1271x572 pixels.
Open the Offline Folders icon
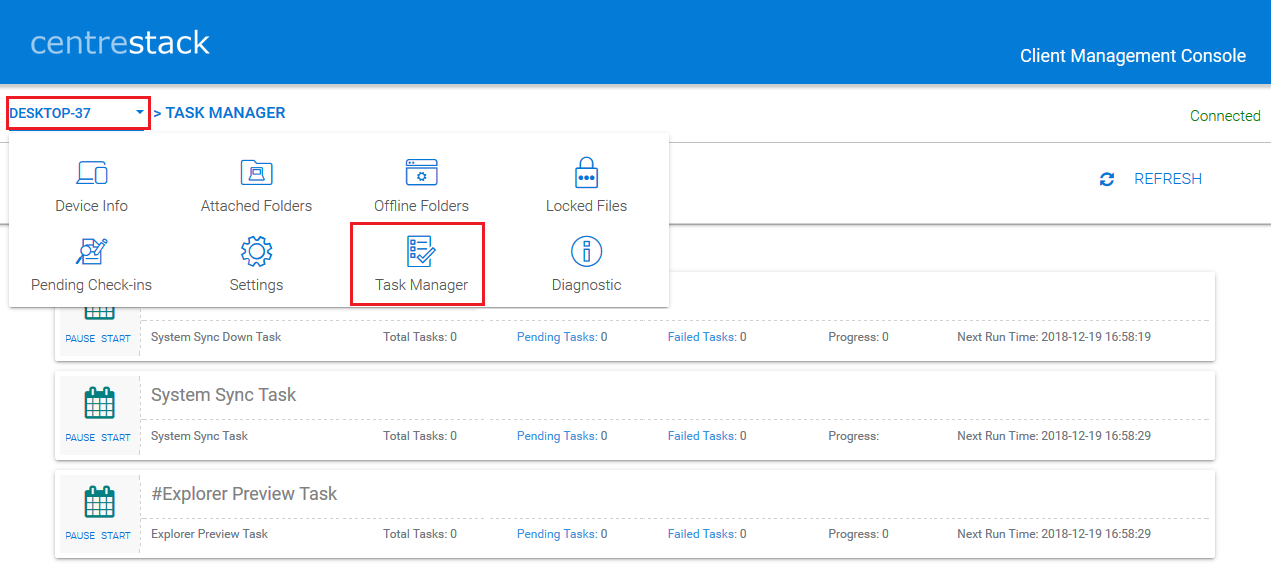click(x=421, y=172)
